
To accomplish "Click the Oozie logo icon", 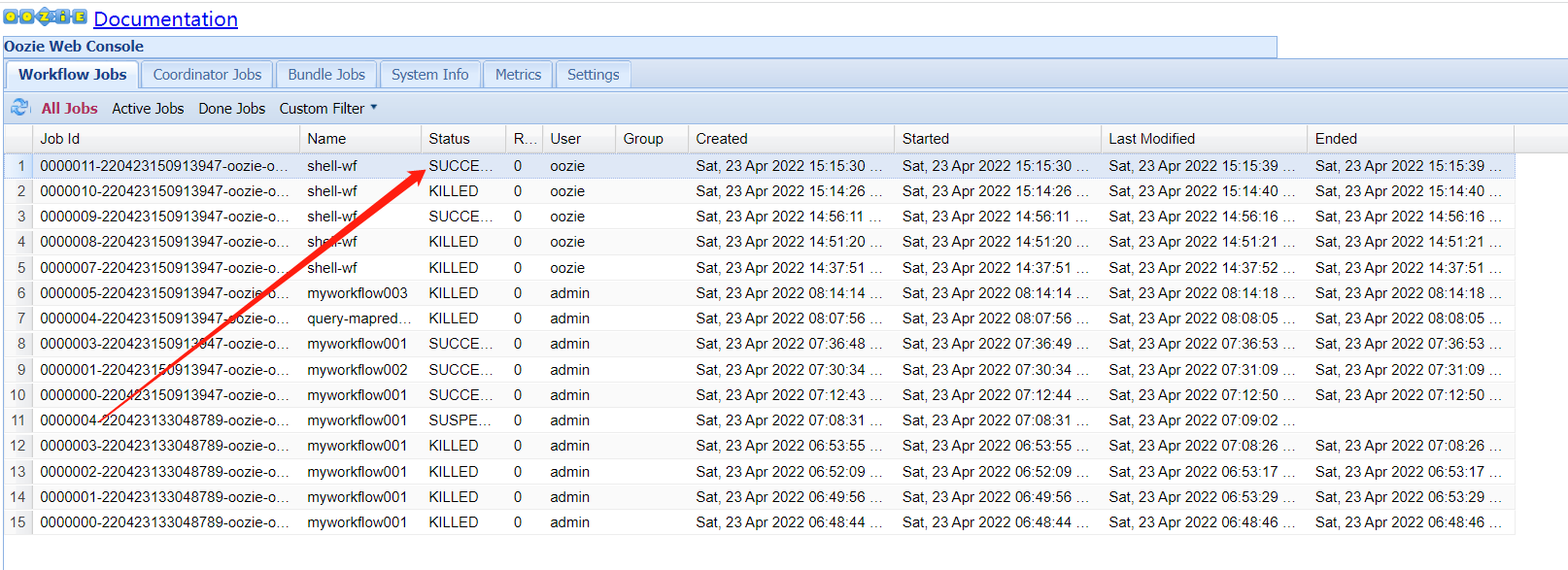I will pyautogui.click(x=46, y=17).
